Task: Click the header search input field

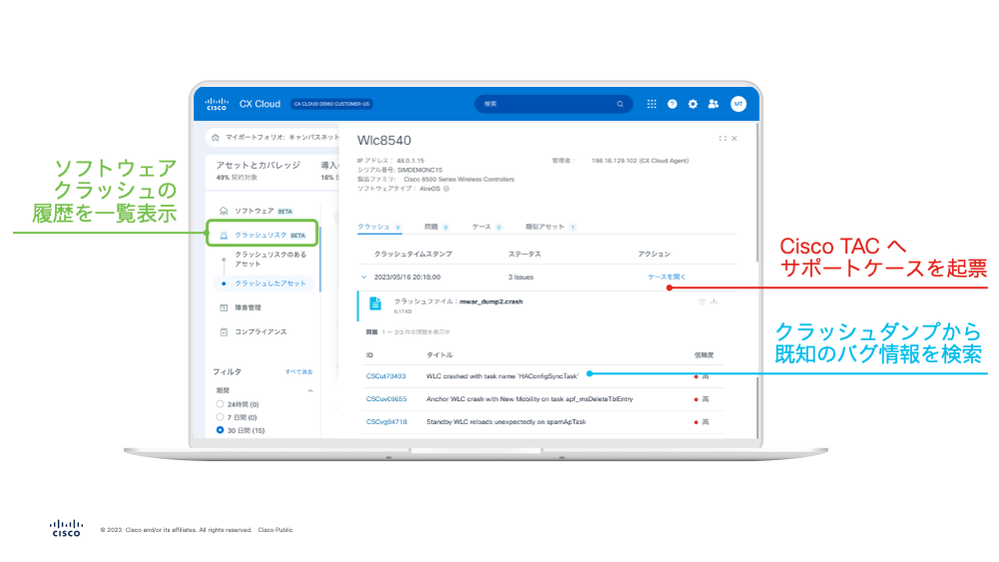Action: pyautogui.click(x=554, y=104)
